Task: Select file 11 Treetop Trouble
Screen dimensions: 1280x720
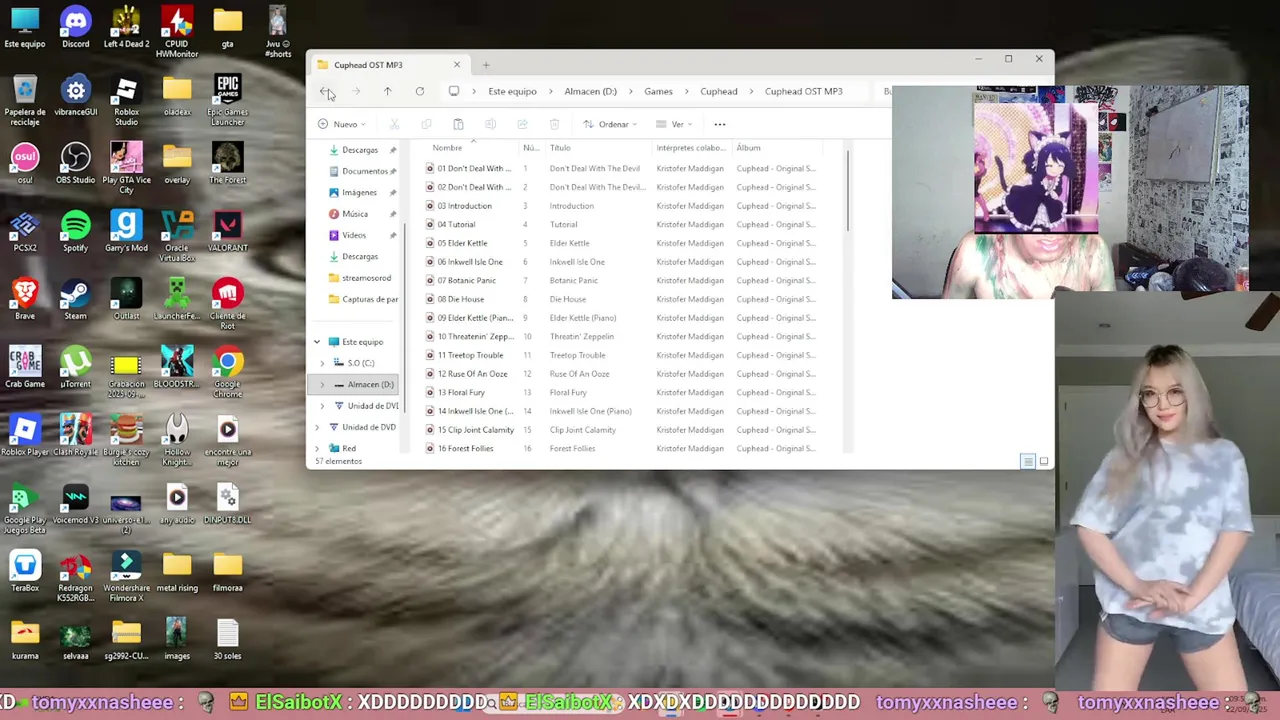Action: pyautogui.click(x=470, y=355)
